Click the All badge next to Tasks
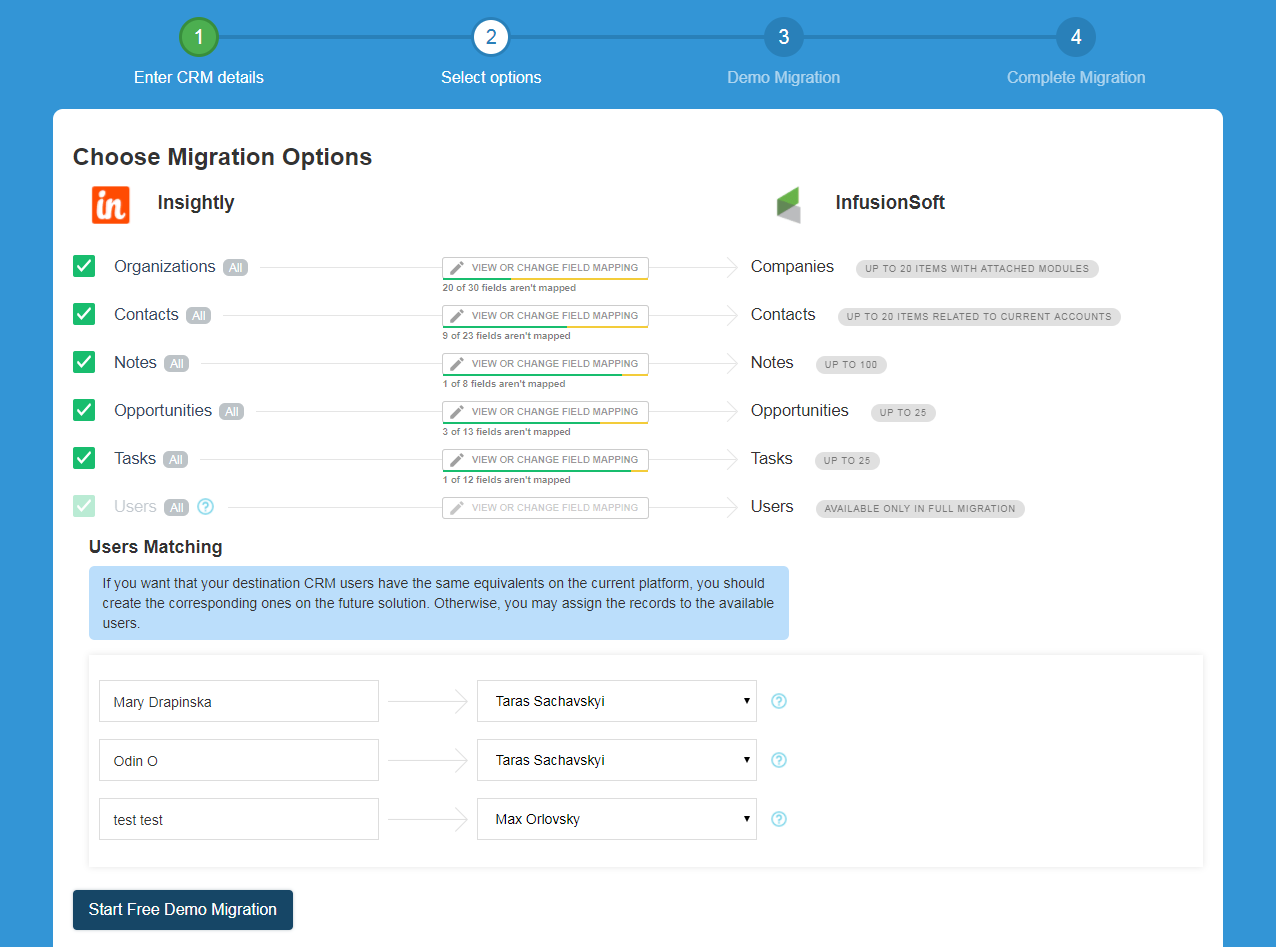 [x=176, y=460]
